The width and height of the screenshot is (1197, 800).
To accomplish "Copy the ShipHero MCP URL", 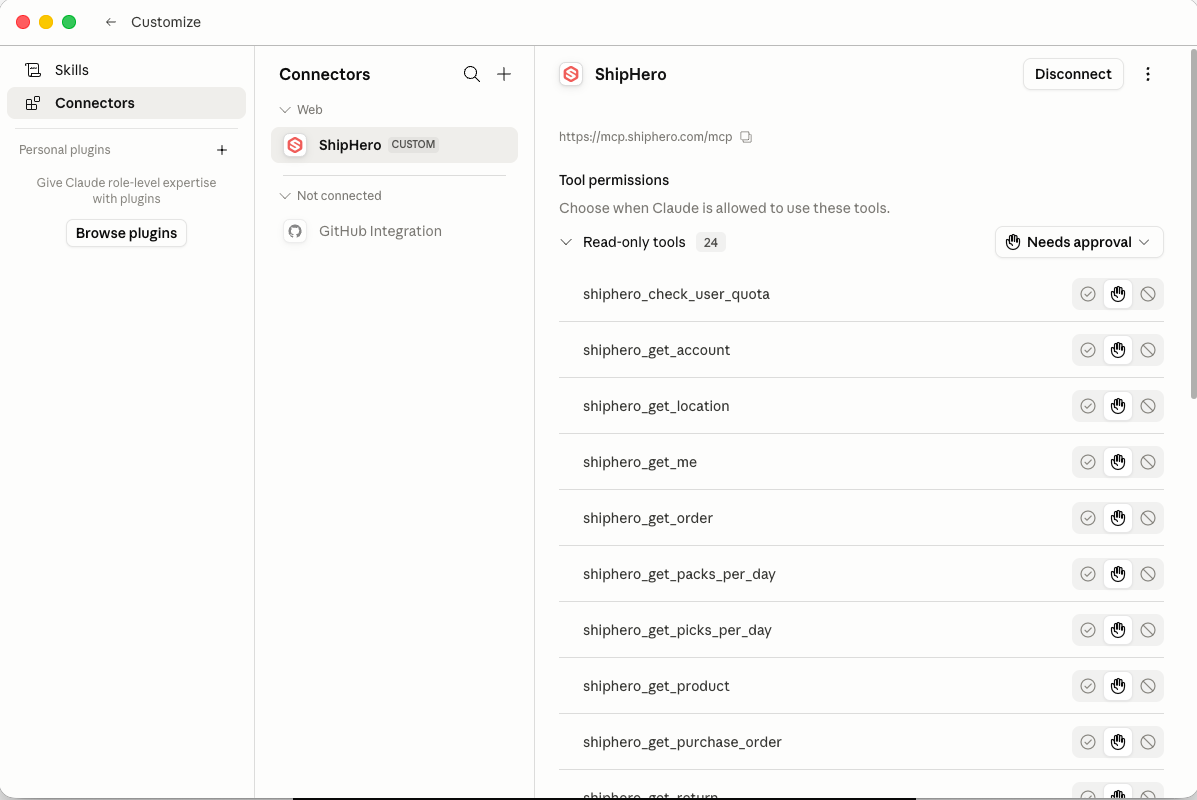I will tap(746, 137).
